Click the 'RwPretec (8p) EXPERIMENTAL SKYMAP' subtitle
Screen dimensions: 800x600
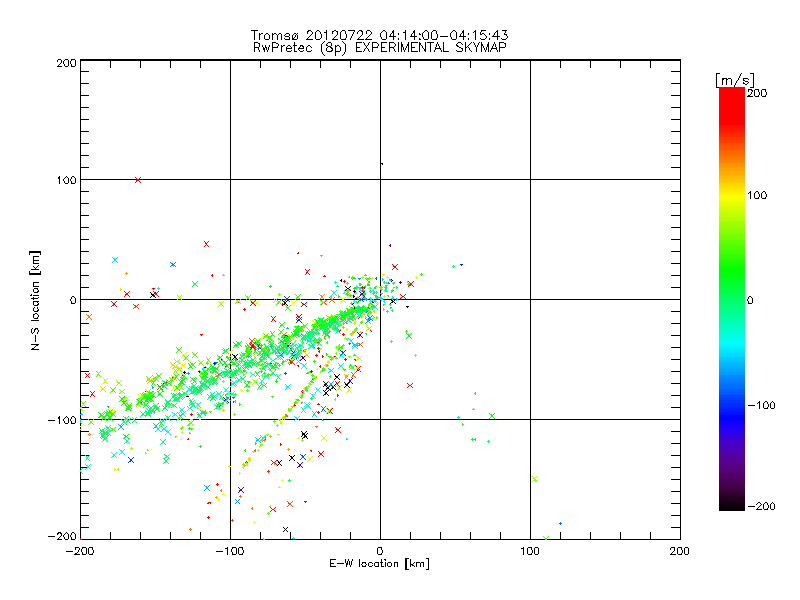380,48
